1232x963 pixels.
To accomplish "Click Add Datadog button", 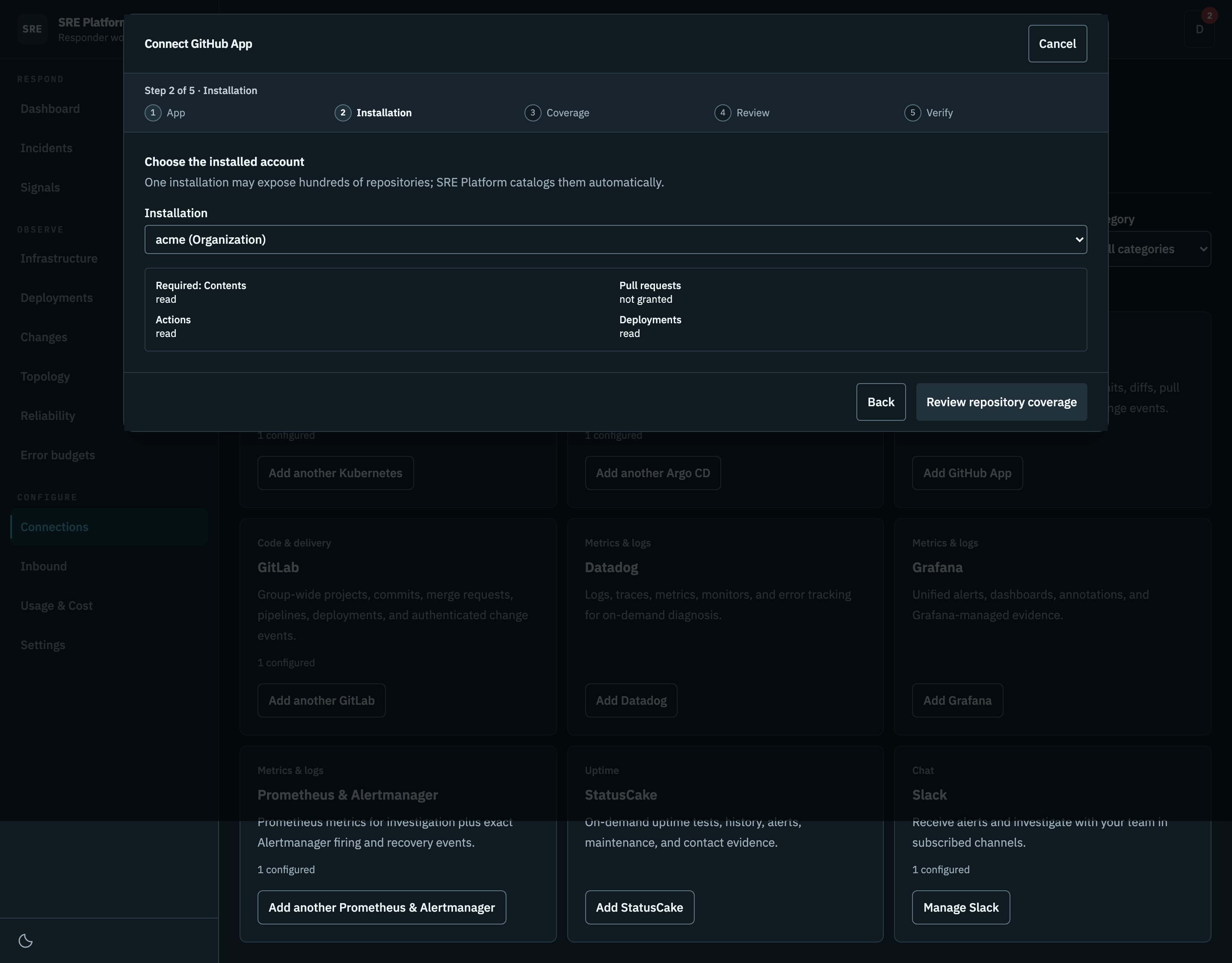I will [631, 700].
